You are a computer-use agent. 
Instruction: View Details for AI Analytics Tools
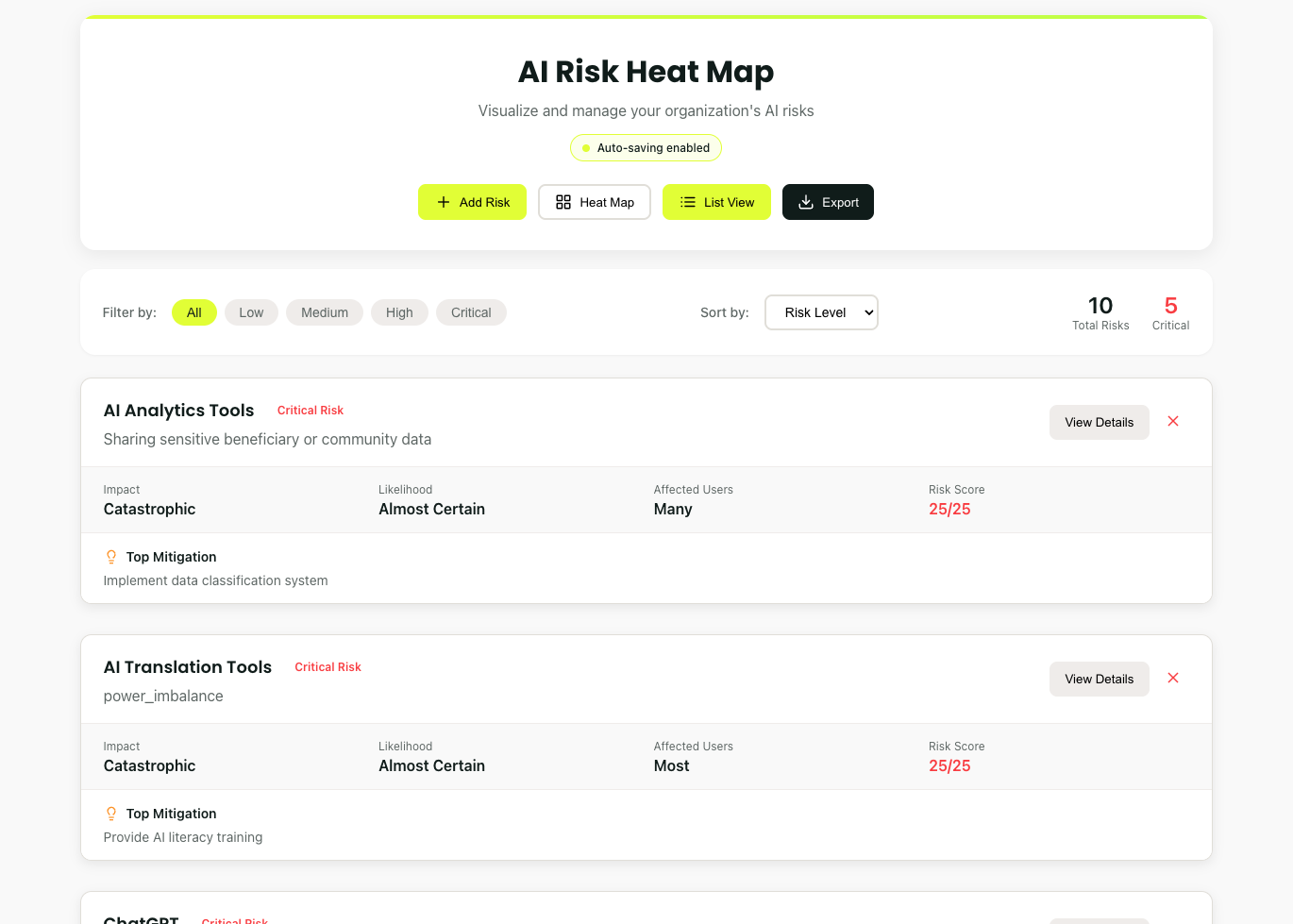pyautogui.click(x=1099, y=422)
